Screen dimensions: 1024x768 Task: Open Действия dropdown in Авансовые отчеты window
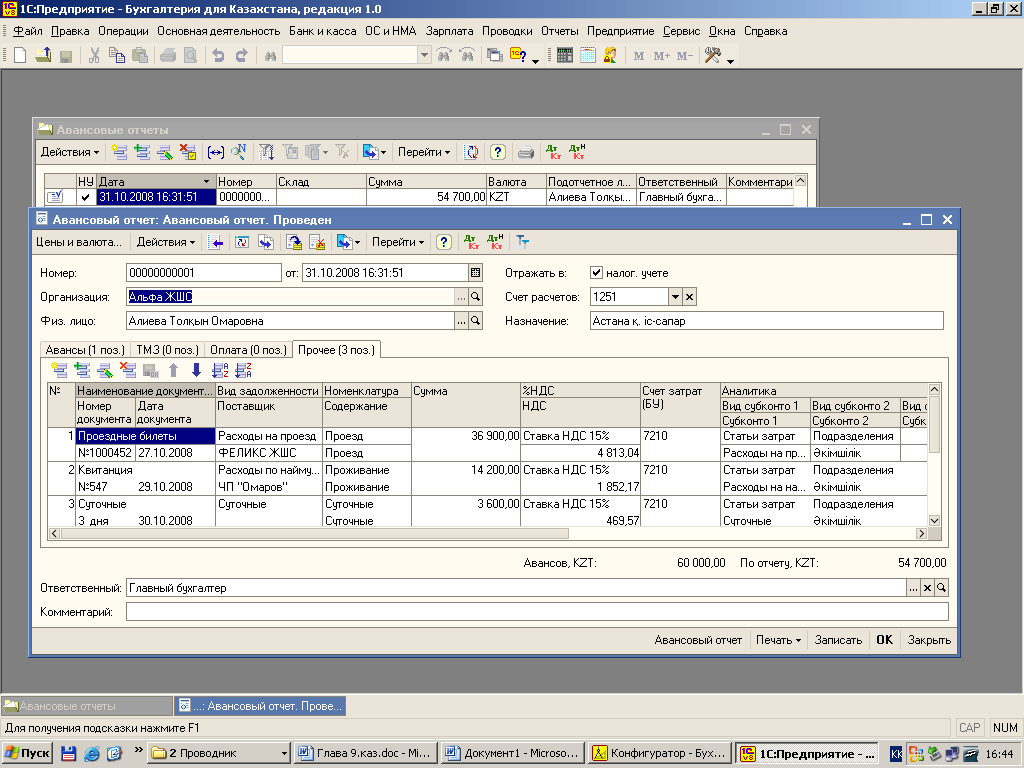(x=69, y=152)
